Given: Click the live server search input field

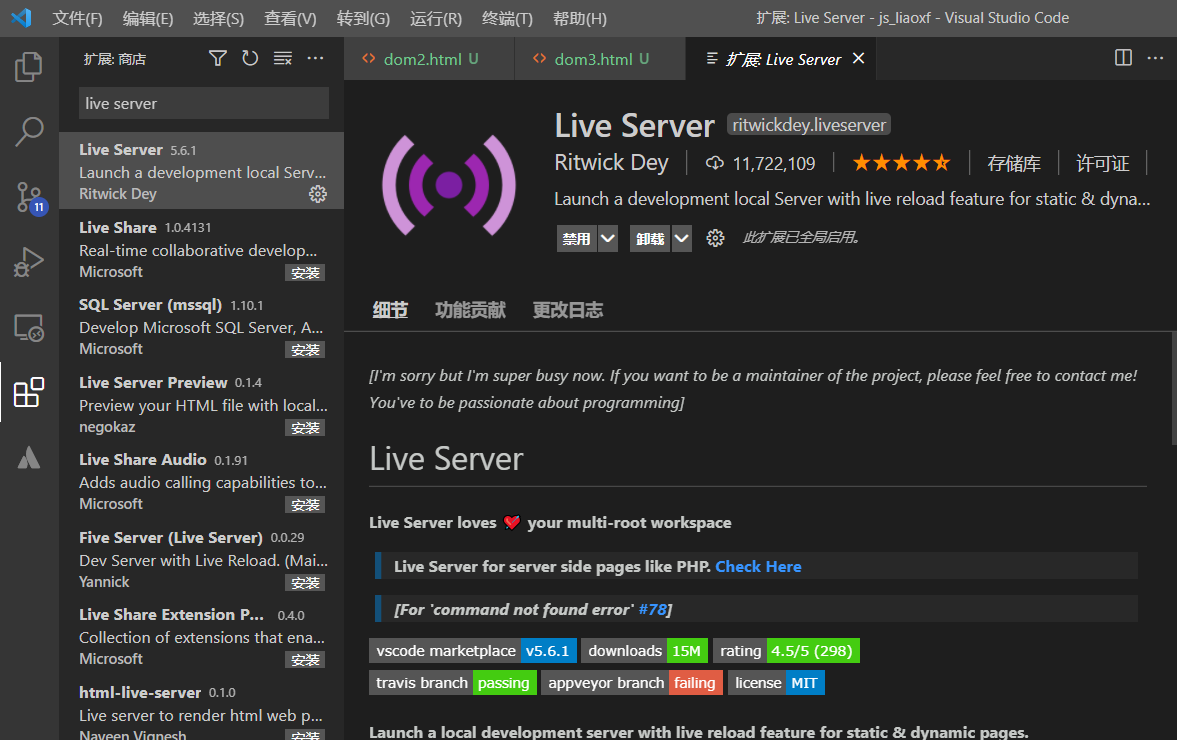Looking at the screenshot, I should point(203,104).
